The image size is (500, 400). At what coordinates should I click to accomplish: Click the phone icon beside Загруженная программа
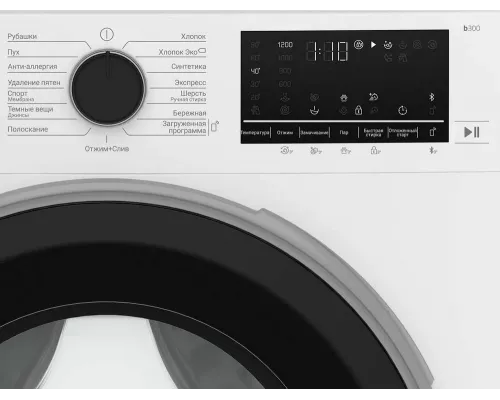(x=215, y=126)
